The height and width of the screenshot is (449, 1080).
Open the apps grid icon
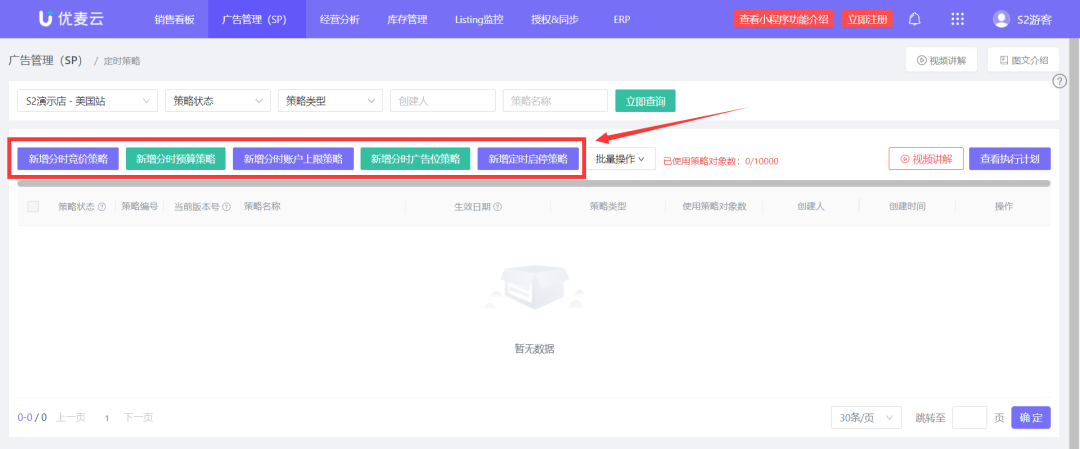click(x=957, y=19)
